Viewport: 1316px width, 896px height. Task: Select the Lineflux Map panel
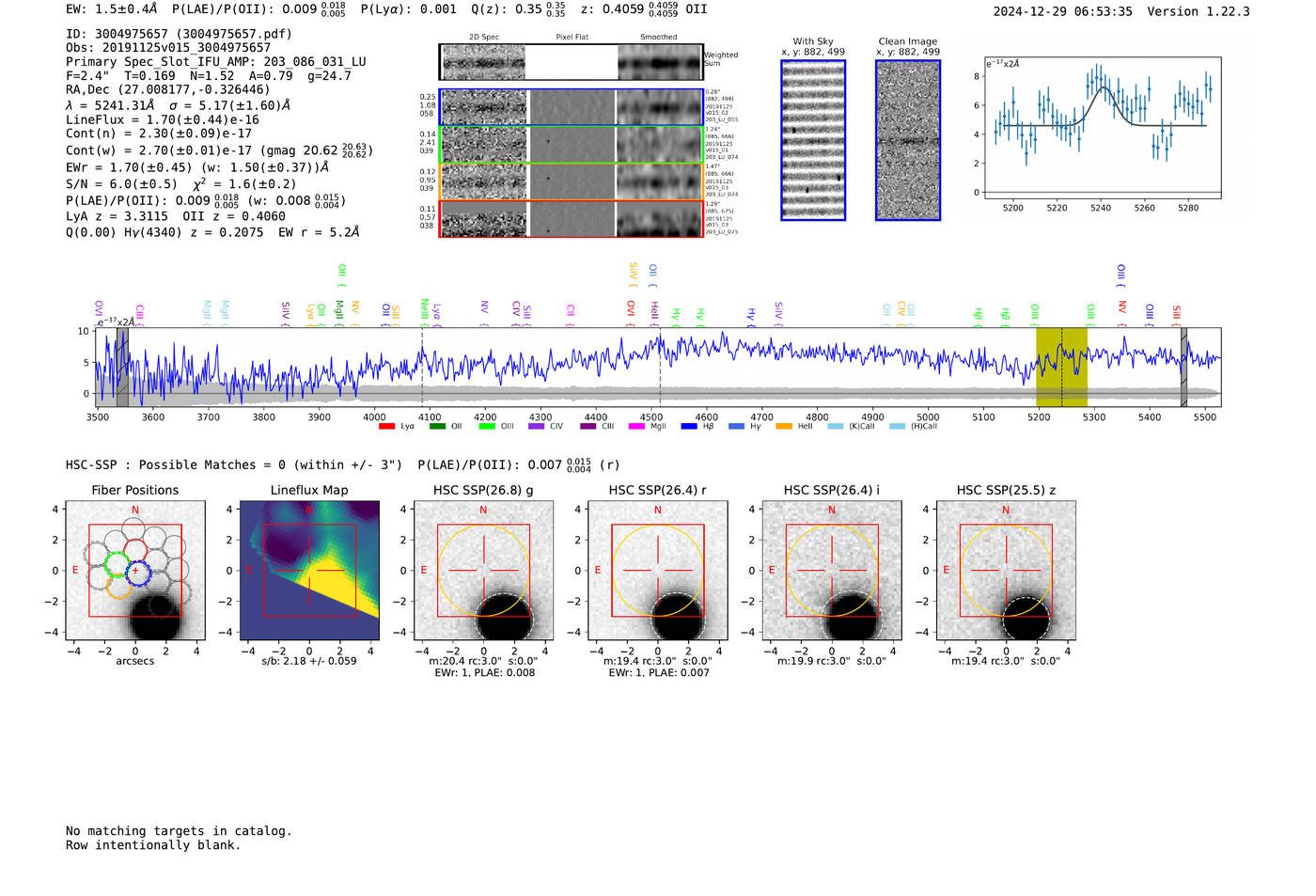(x=309, y=571)
